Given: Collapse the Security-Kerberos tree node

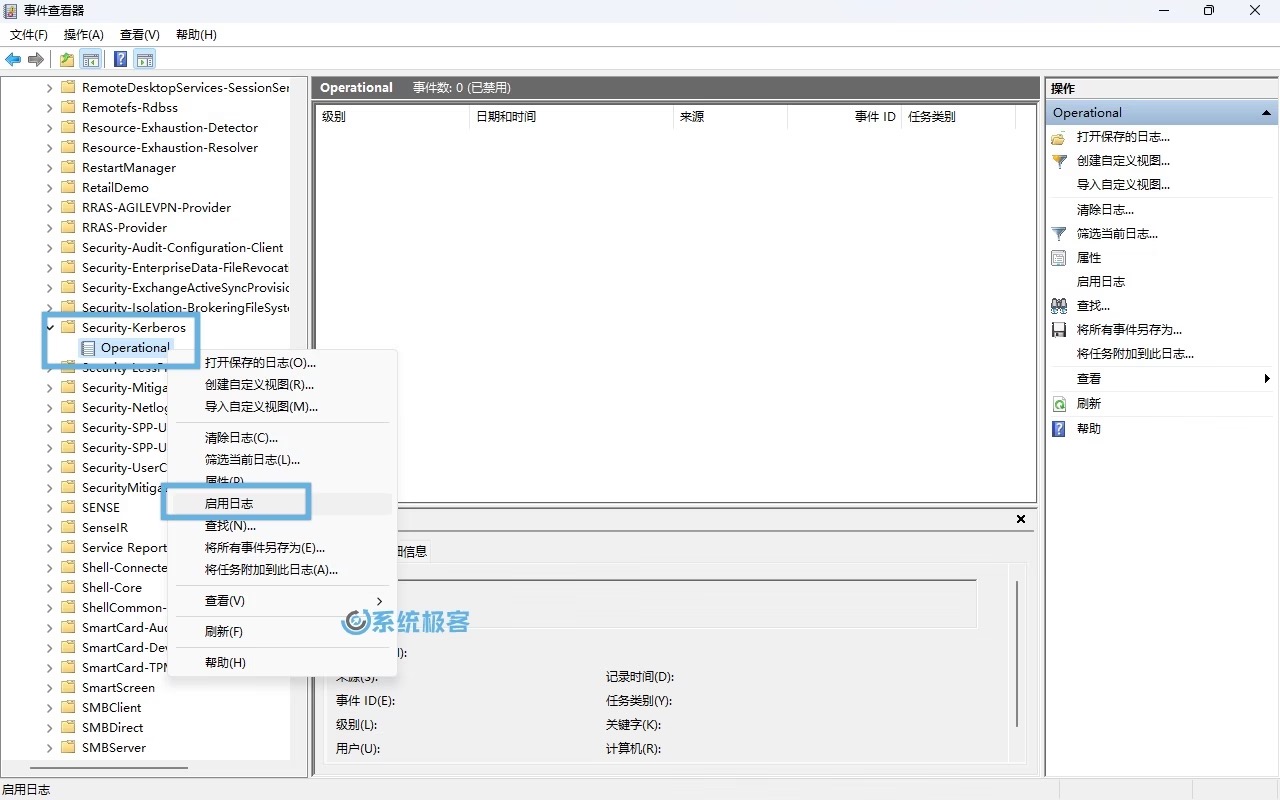Looking at the screenshot, I should coord(49,328).
